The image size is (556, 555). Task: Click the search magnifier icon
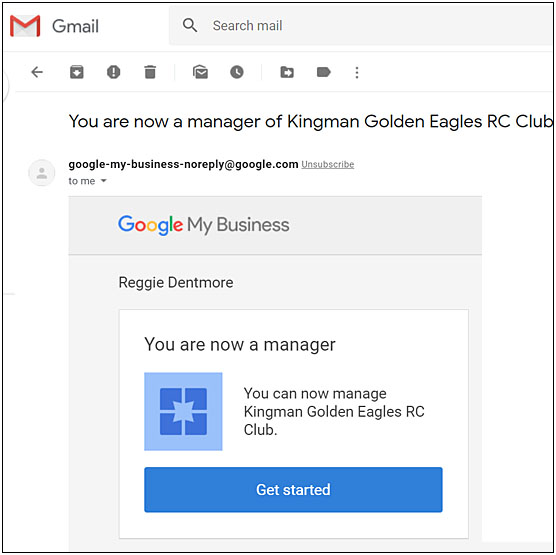click(190, 26)
